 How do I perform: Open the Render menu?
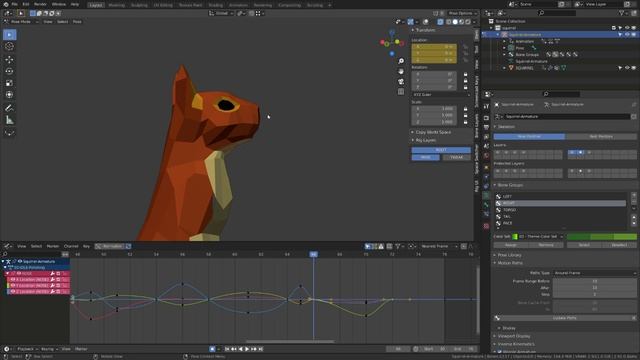tap(40, 4)
